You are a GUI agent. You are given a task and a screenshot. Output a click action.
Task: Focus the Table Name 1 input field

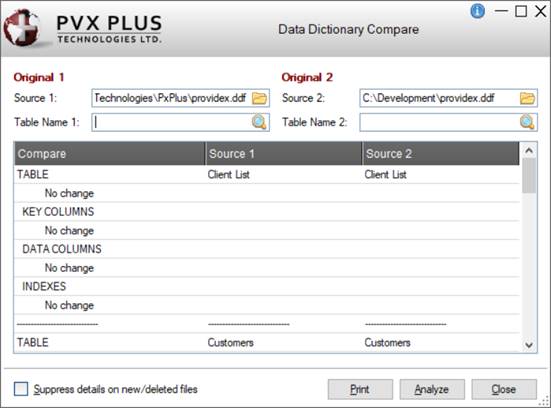tap(171, 122)
